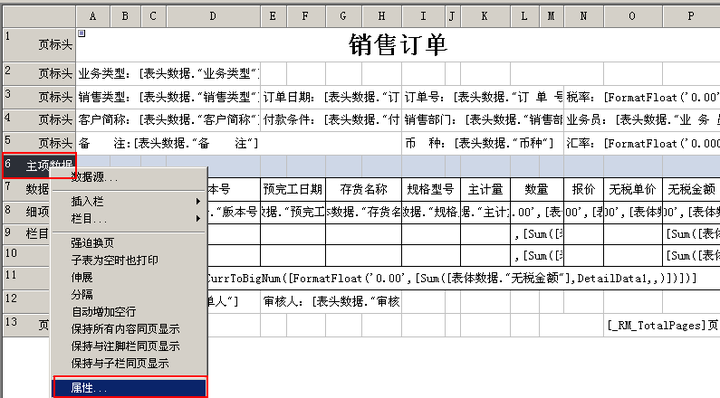Screen dimensions: 720x398
Task: Select the 主项数据 row 6 header
Action: point(39,165)
